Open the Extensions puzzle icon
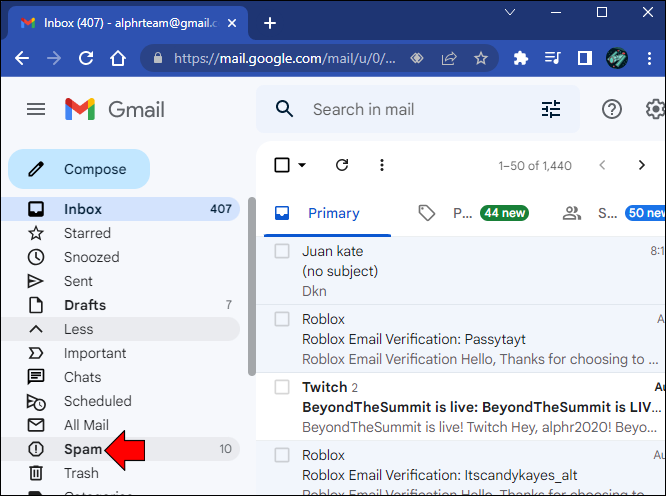The width and height of the screenshot is (666, 496). 521,58
